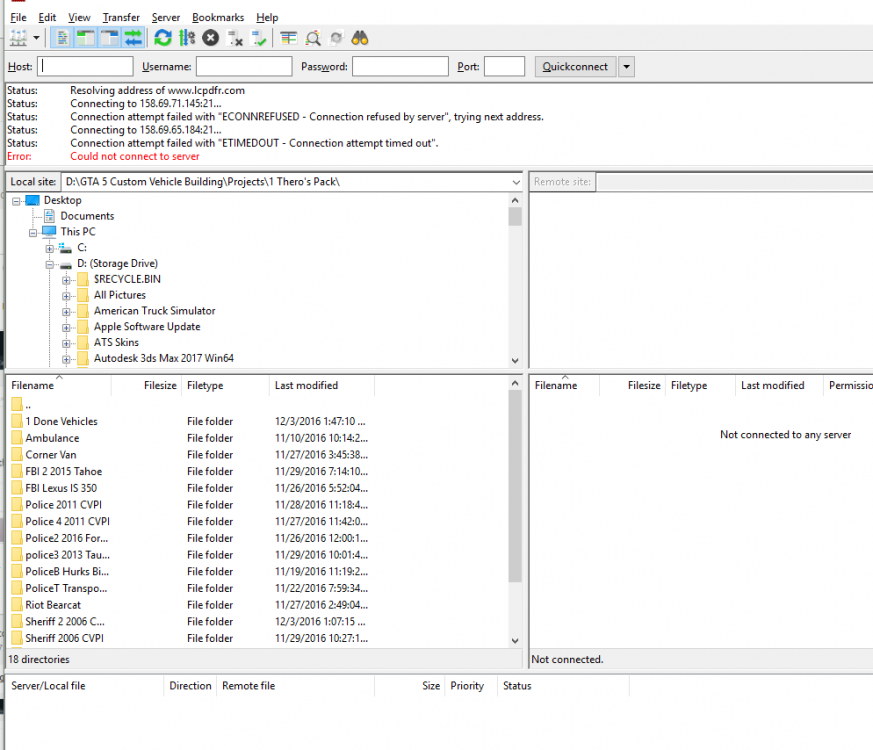Toggle transfer queue display icon
This screenshot has height=750, width=873.
click(x=133, y=38)
